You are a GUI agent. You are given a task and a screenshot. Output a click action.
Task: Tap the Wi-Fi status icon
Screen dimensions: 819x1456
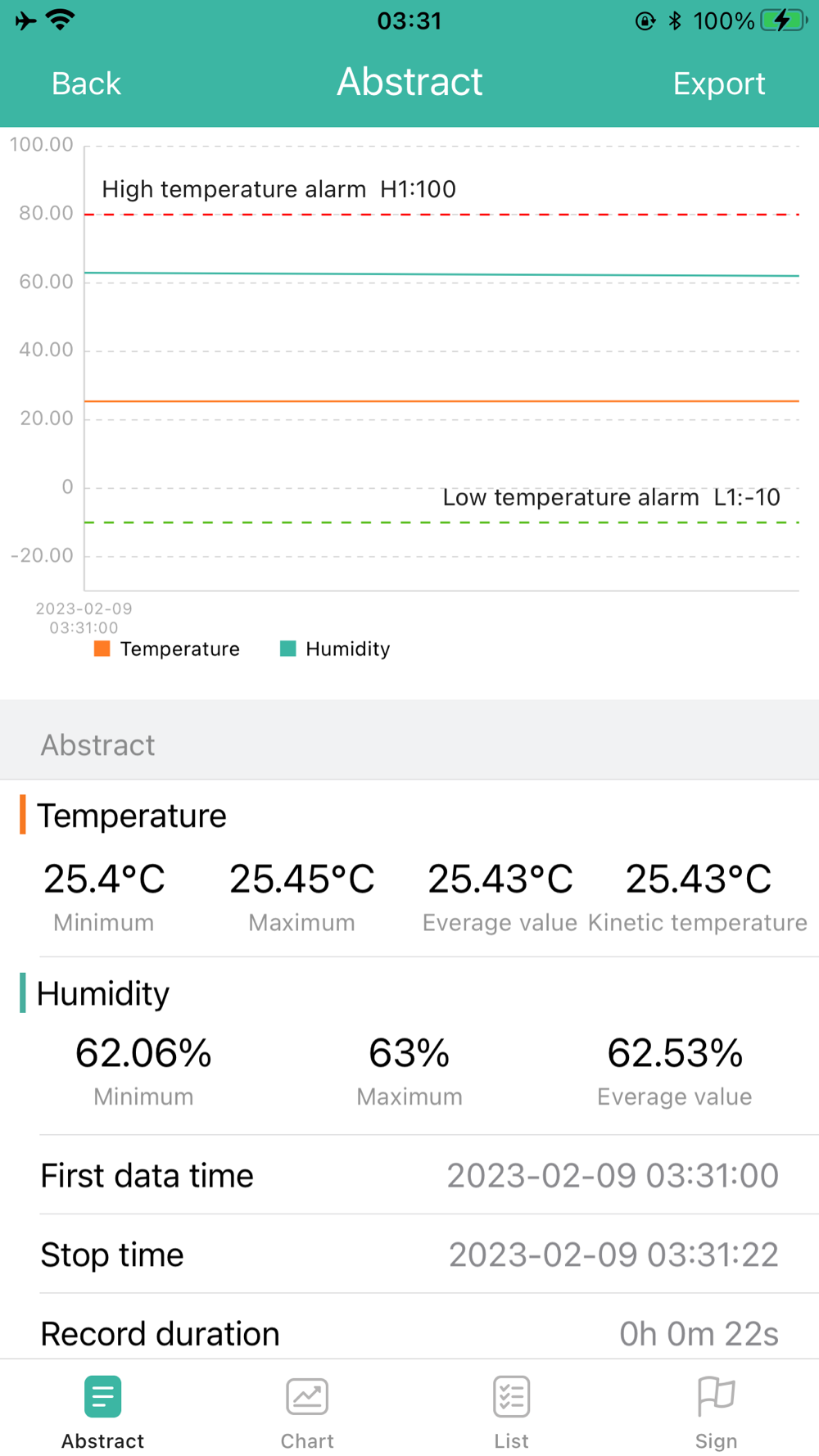tap(61, 20)
